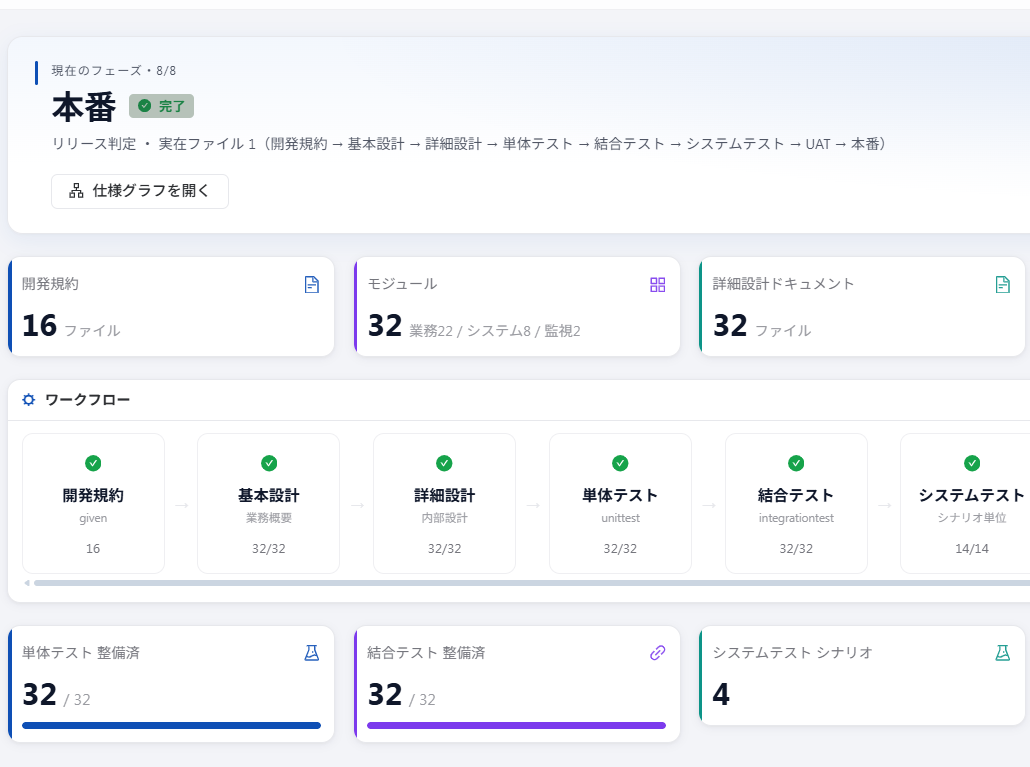Image resolution: width=1030 pixels, height=767 pixels.
Task: Click the 業務概要 label under 基本設計
Action: pyautogui.click(x=269, y=518)
